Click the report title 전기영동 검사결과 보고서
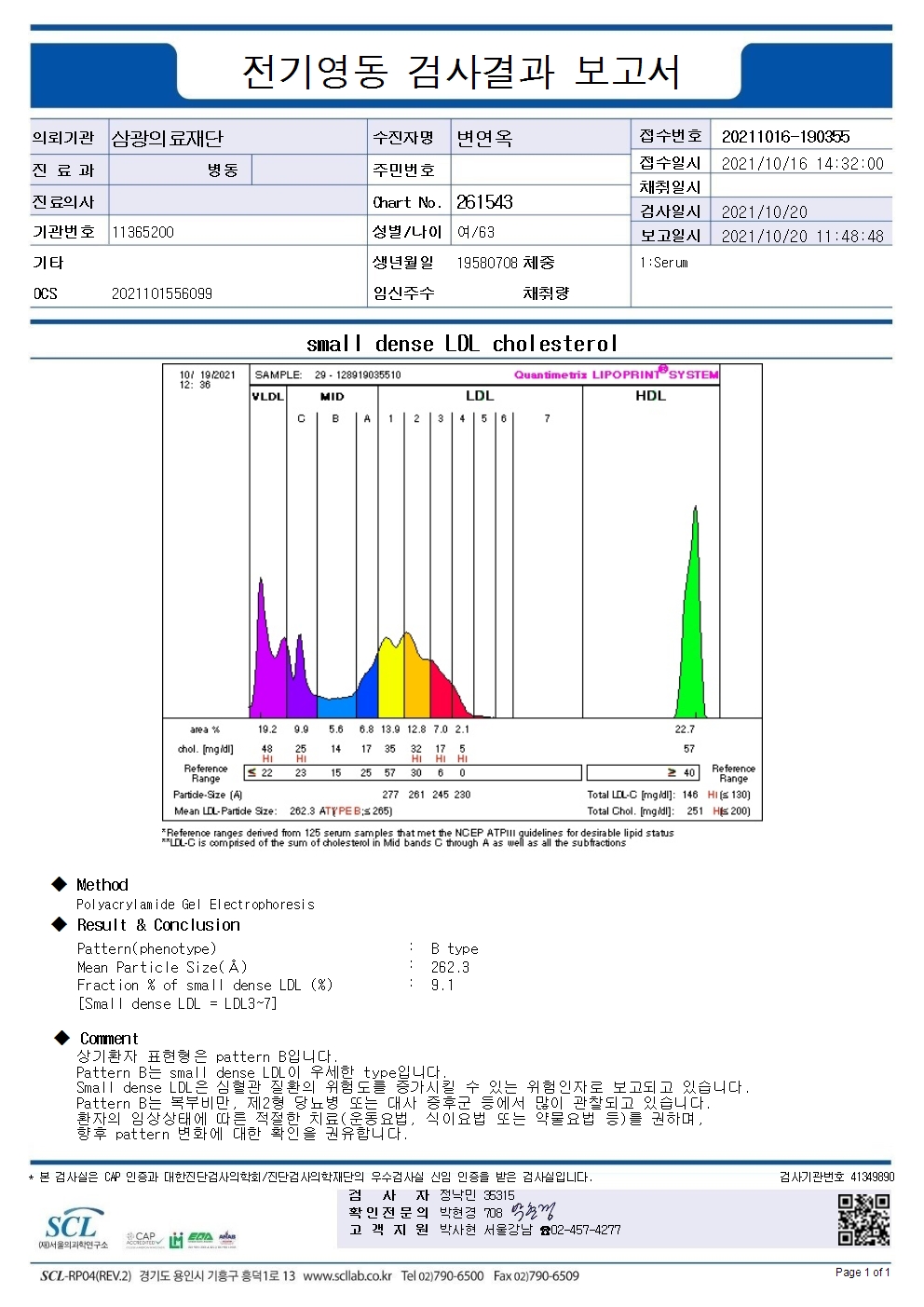Image resolution: width=924 pixels, height=1307 pixels. [461, 72]
